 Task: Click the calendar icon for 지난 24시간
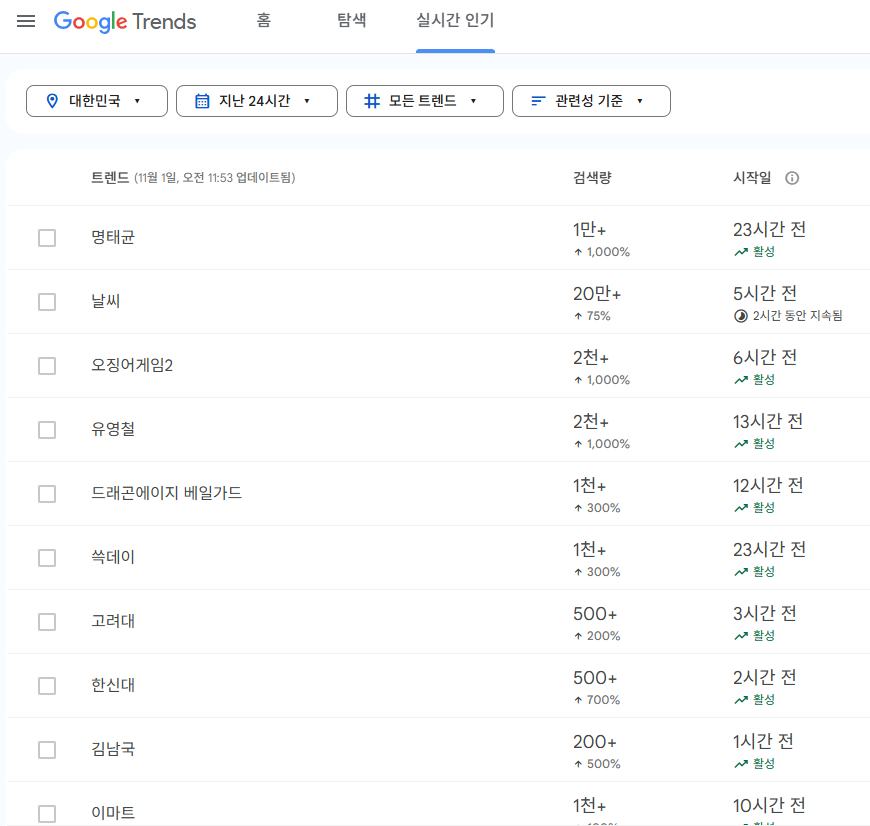[202, 101]
